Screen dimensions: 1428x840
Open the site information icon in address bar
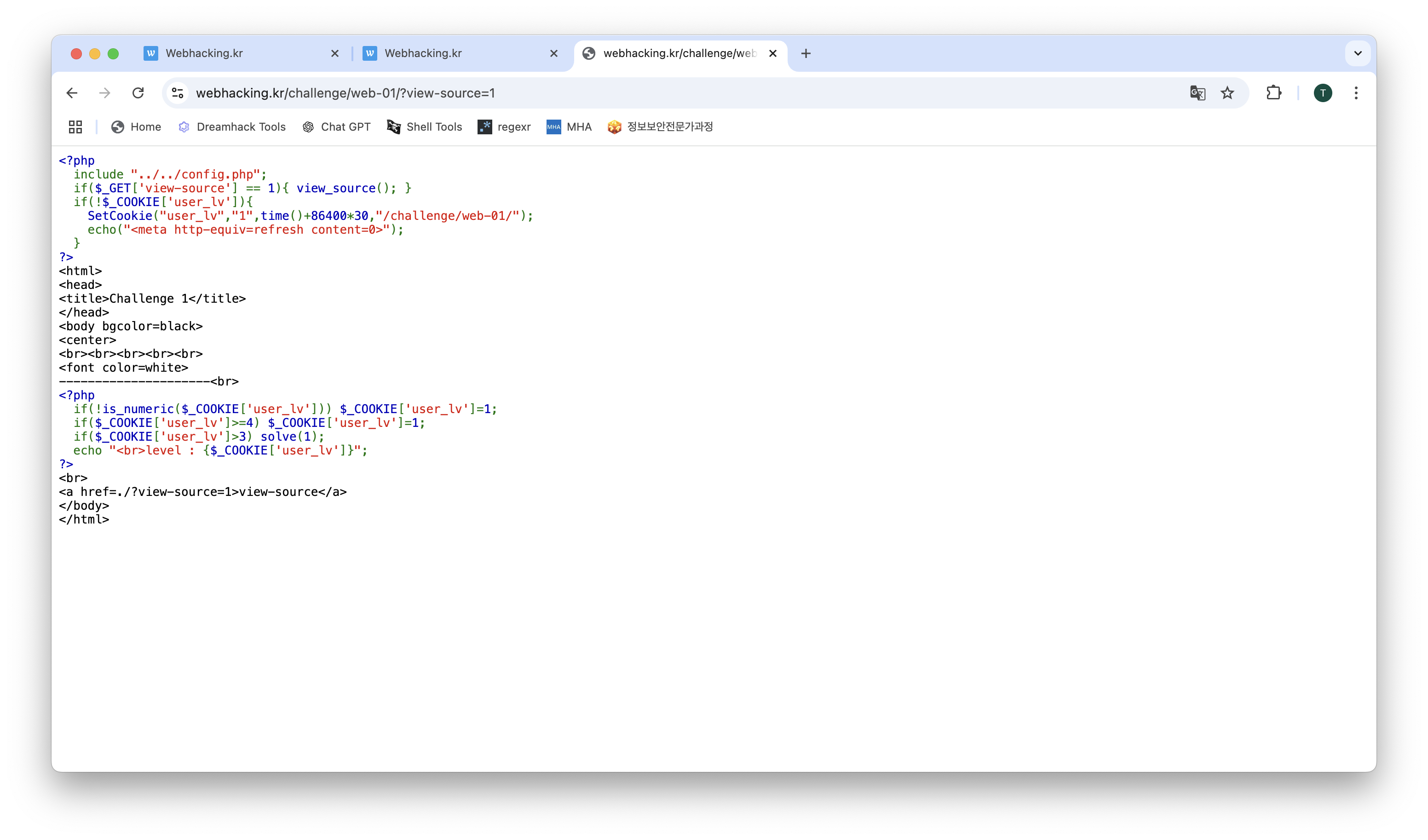(178, 93)
